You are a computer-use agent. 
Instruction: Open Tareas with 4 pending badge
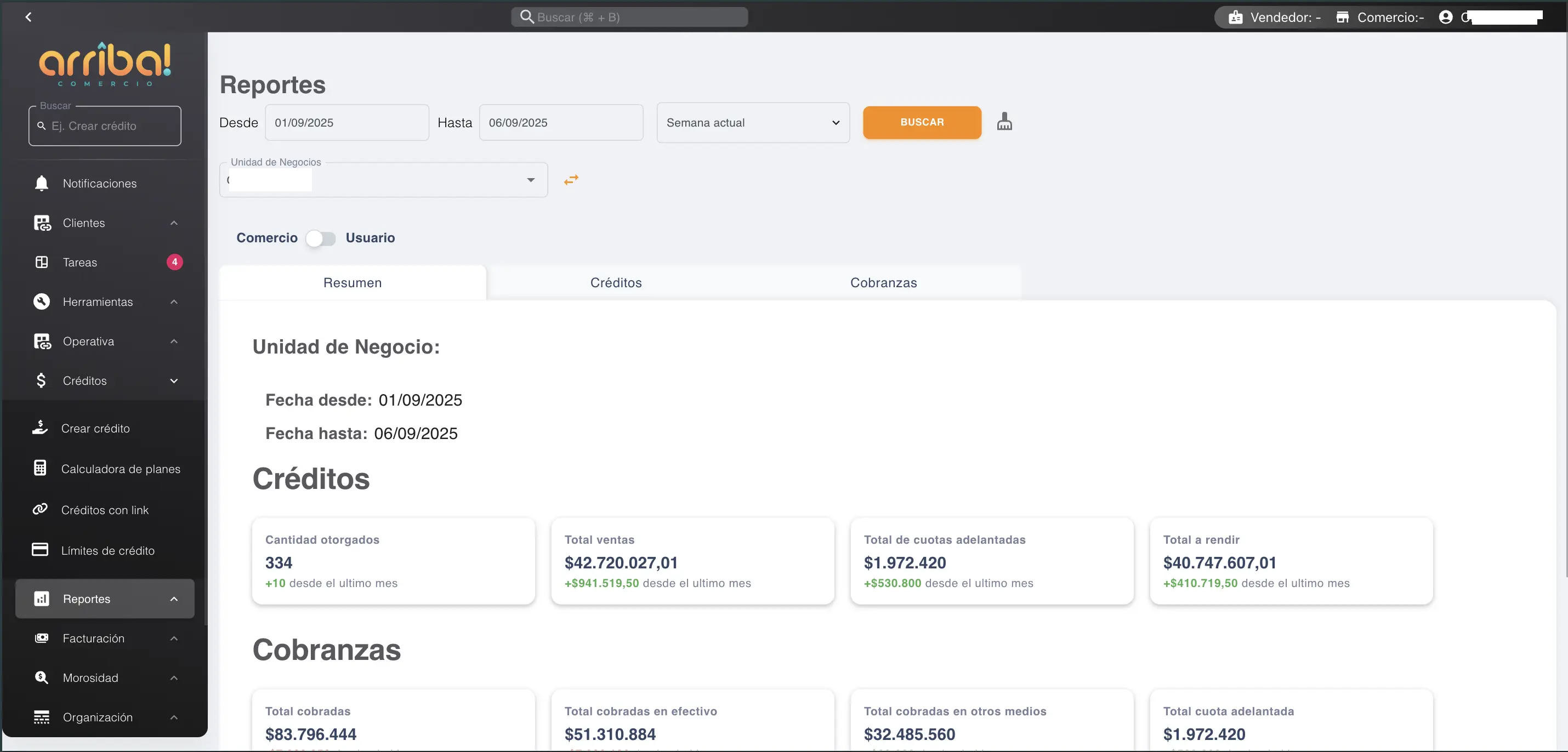click(79, 262)
